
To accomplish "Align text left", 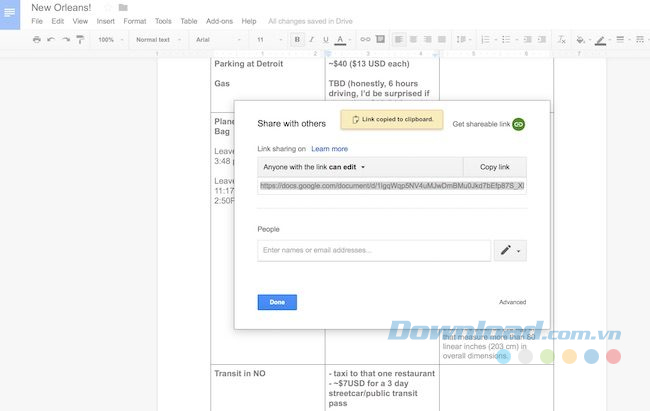I will 399,39.
